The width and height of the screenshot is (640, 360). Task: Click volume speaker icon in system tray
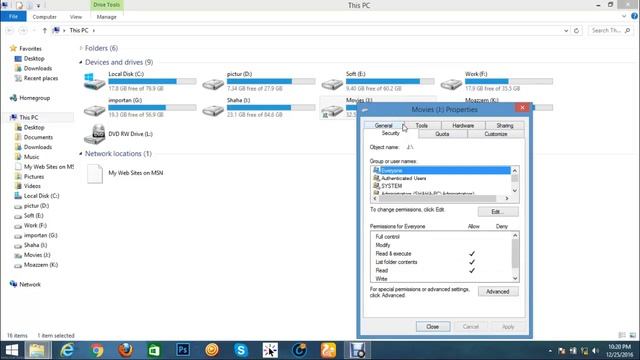596,351
